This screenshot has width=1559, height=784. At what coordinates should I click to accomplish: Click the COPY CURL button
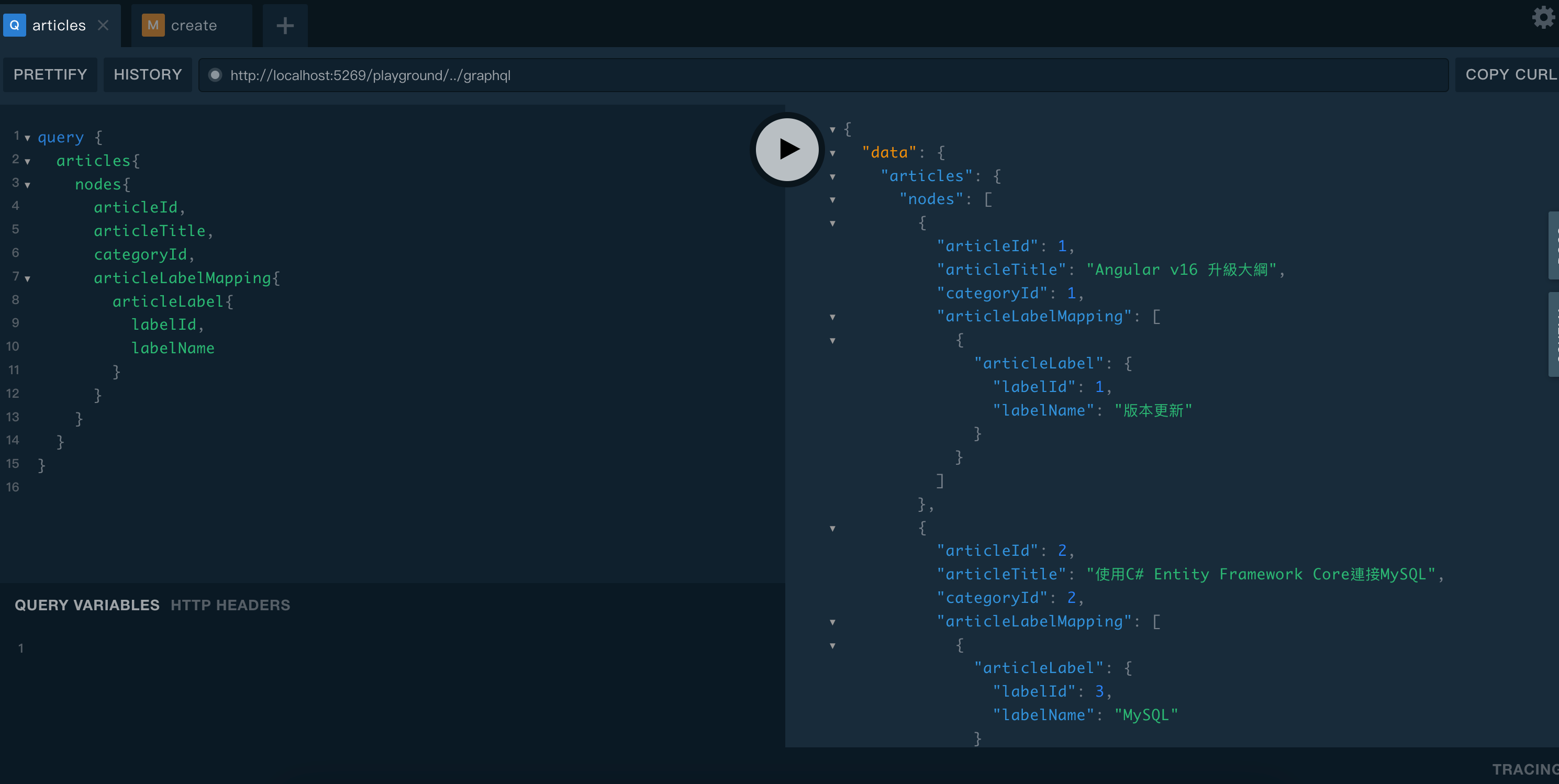(x=1508, y=74)
